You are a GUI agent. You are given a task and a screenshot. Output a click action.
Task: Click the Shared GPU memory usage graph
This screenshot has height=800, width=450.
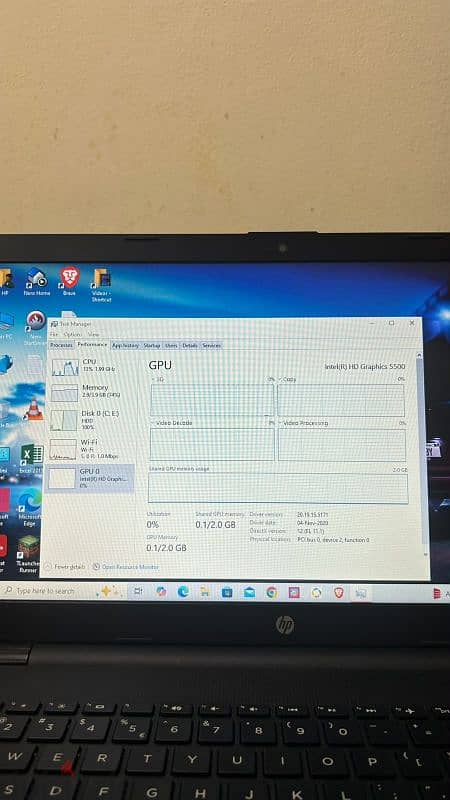(278, 488)
